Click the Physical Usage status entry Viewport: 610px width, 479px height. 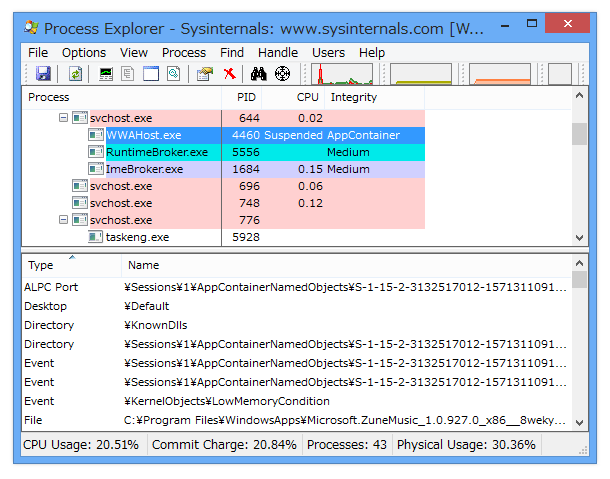pyautogui.click(x=466, y=445)
